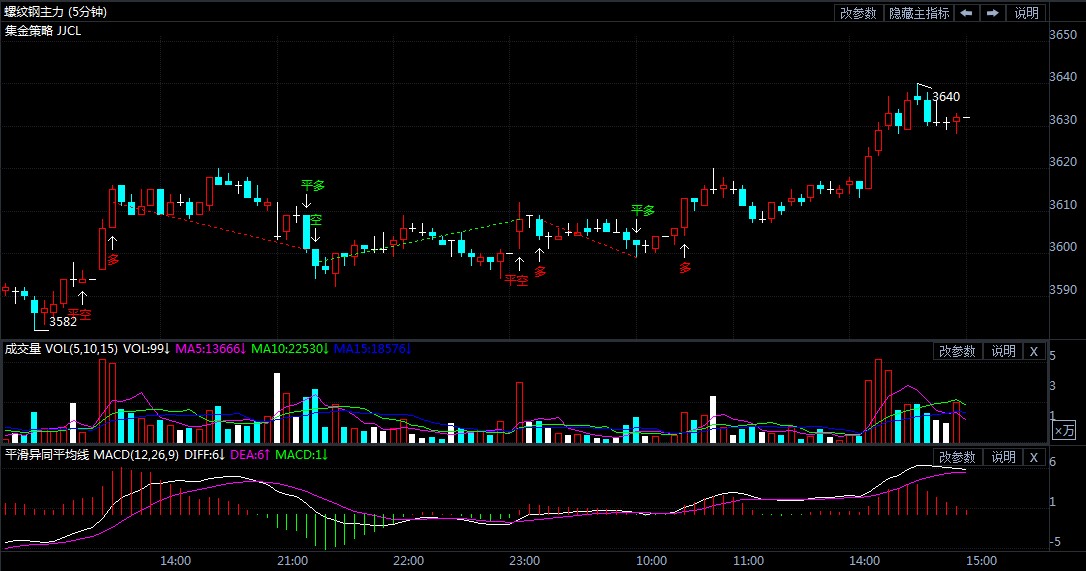Image resolution: width=1086 pixels, height=571 pixels.
Task: Open 改参数 for the volume panel
Action: pos(957,351)
